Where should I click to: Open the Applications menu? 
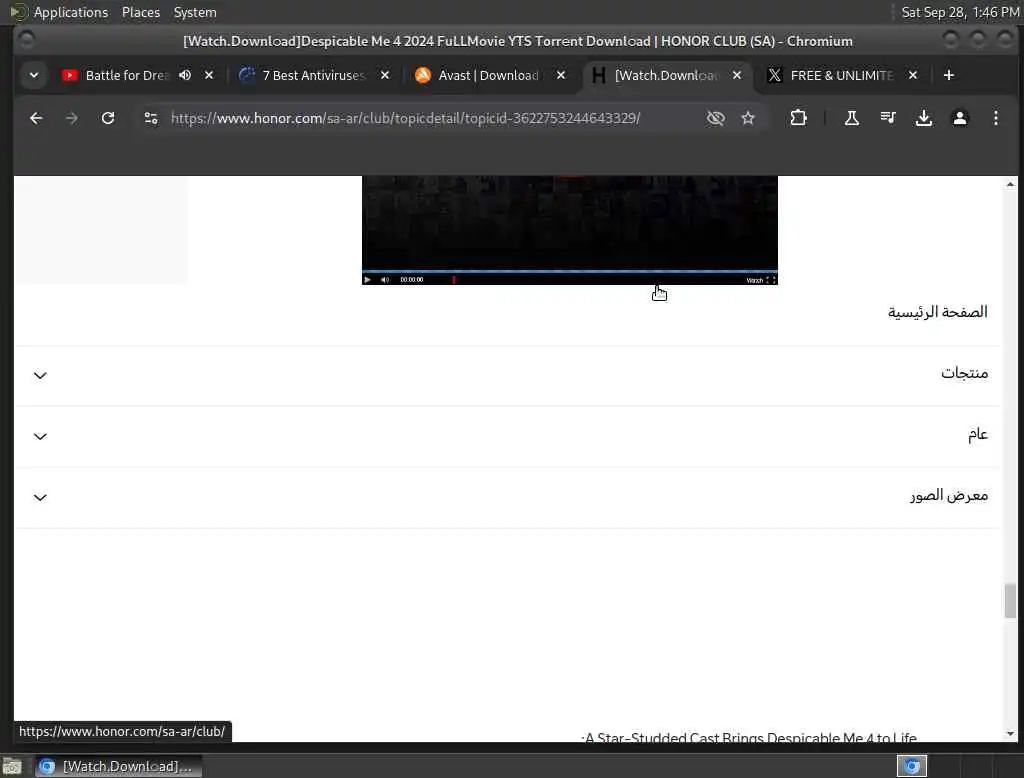pos(71,12)
